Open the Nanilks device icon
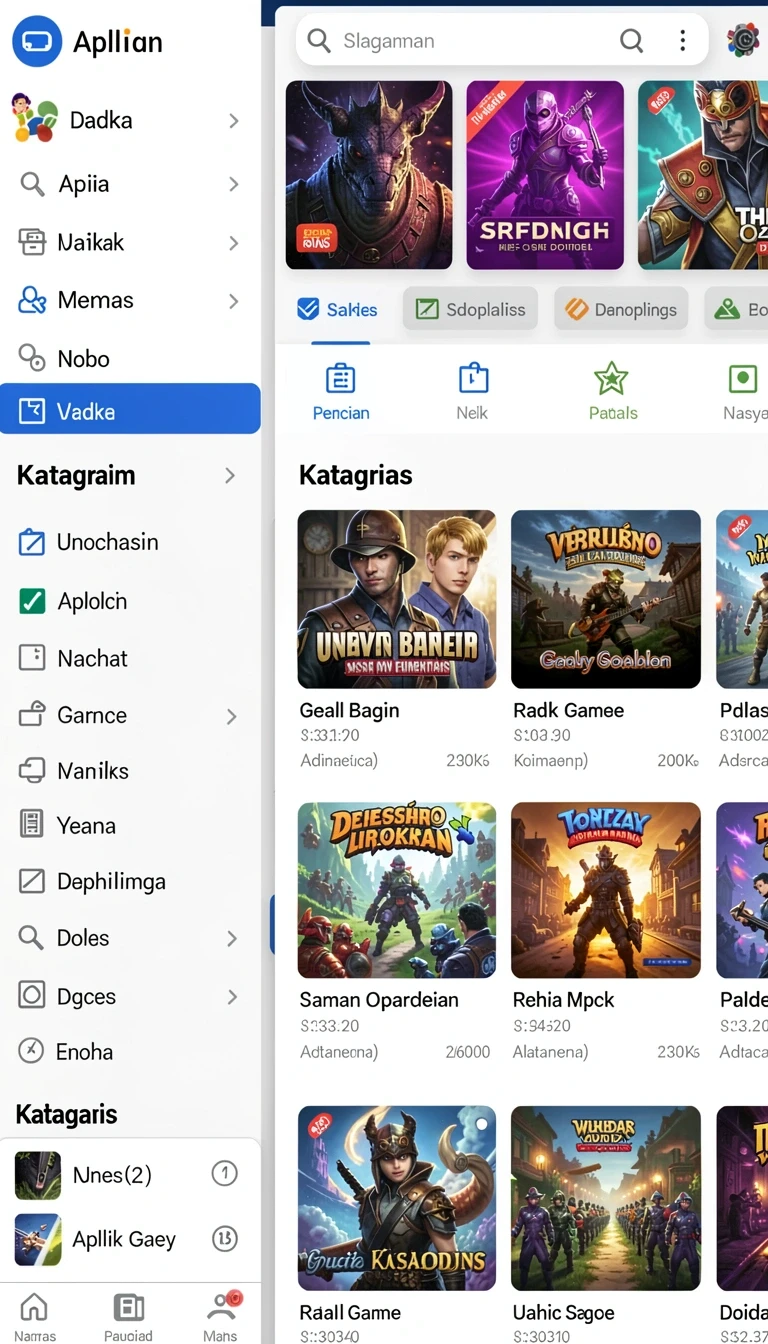The width and height of the screenshot is (768, 1344). [32, 771]
